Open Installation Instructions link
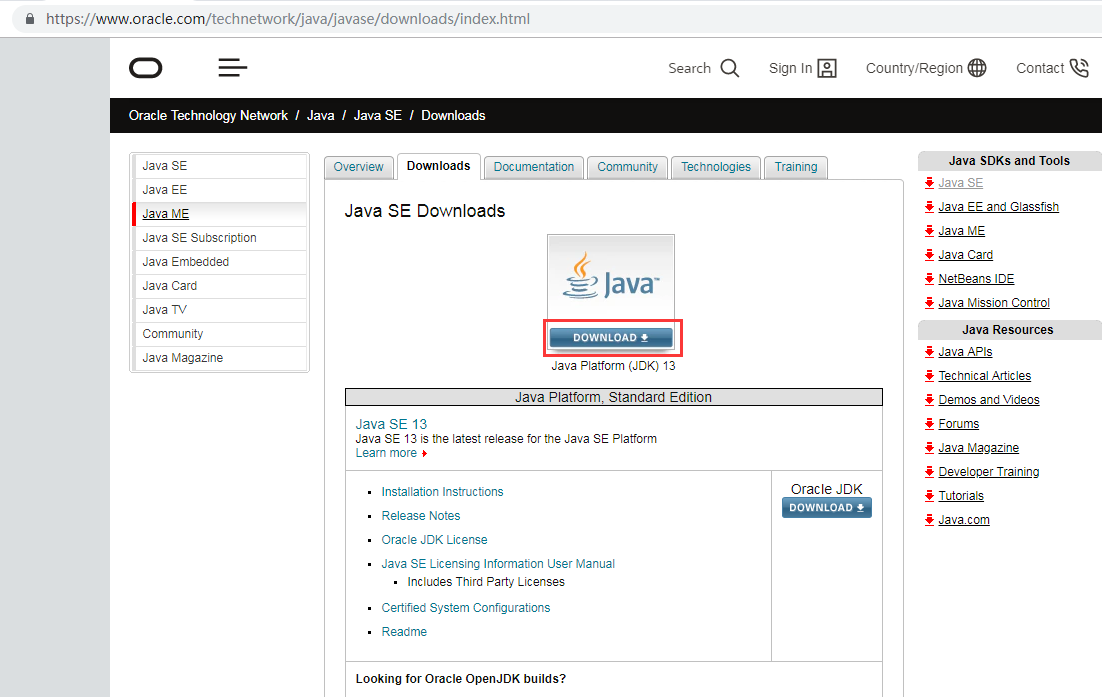 click(442, 492)
